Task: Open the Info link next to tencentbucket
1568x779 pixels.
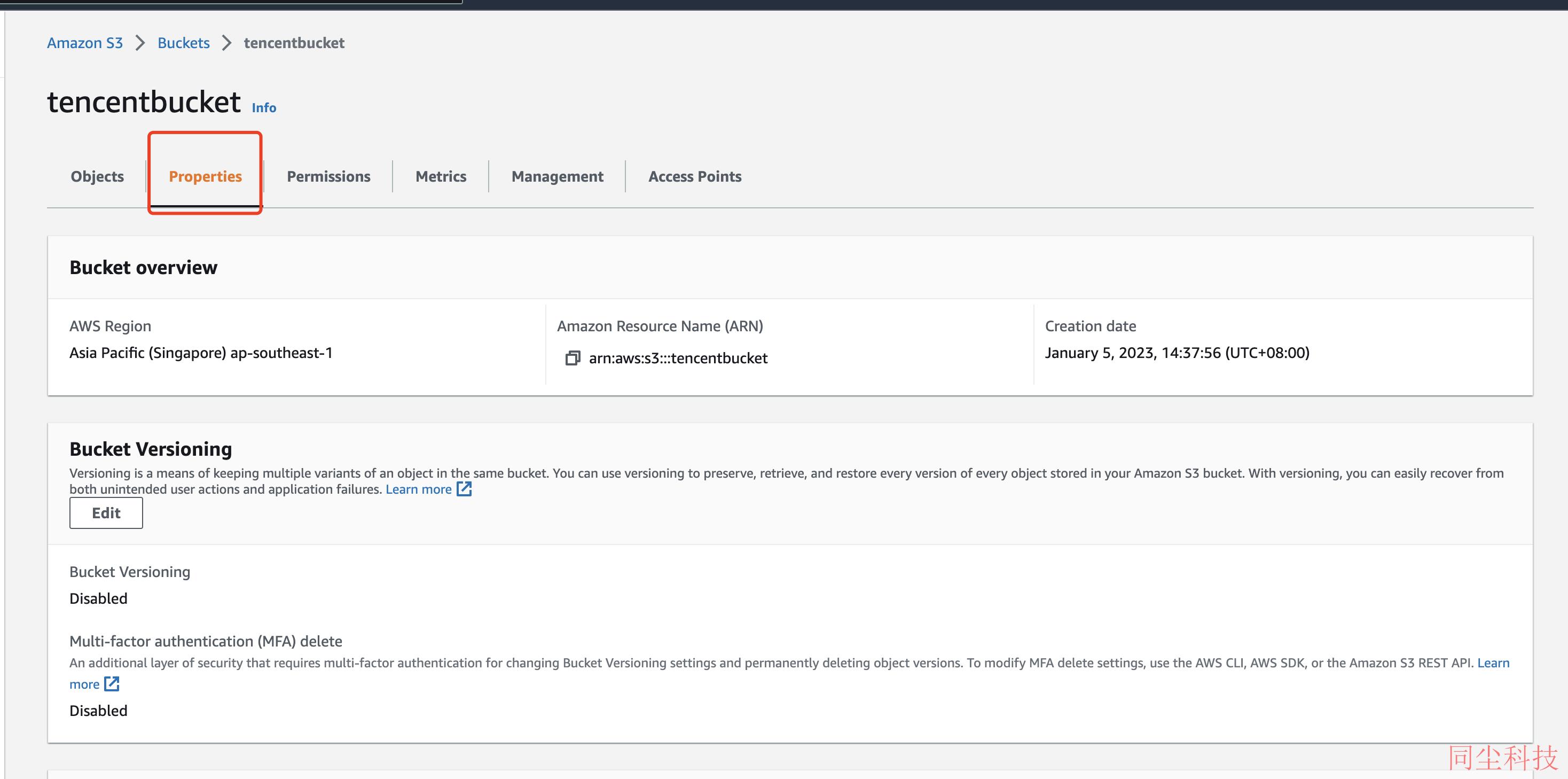Action: point(264,108)
